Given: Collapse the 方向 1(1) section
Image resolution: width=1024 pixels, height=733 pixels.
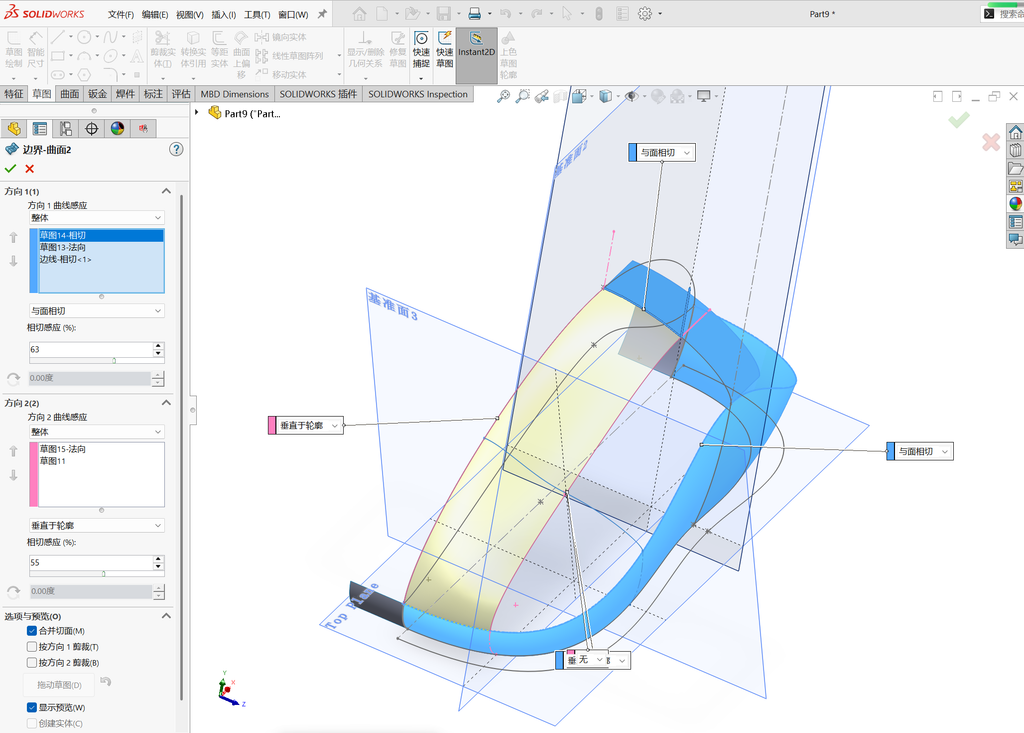Looking at the screenshot, I should click(166, 191).
